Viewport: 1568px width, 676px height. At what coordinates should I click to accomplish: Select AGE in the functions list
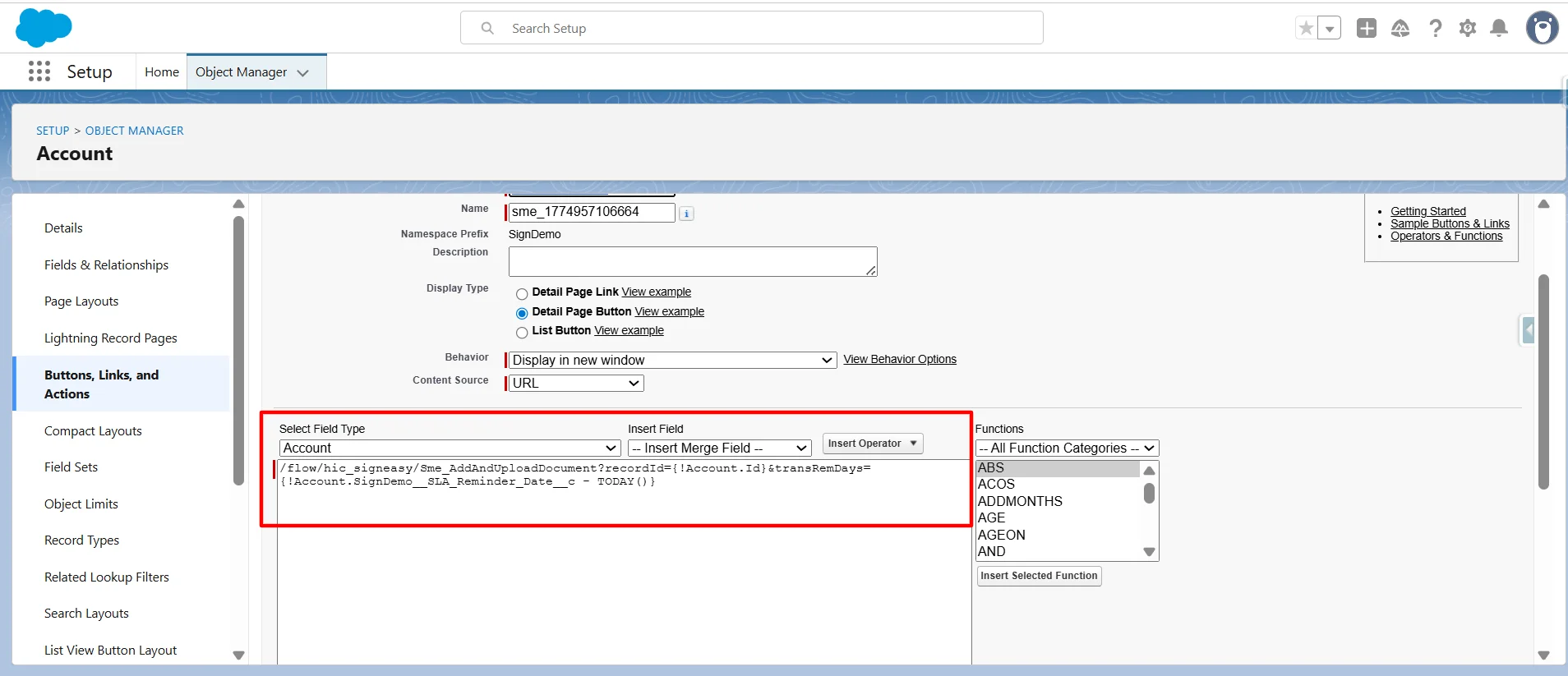(x=1058, y=518)
